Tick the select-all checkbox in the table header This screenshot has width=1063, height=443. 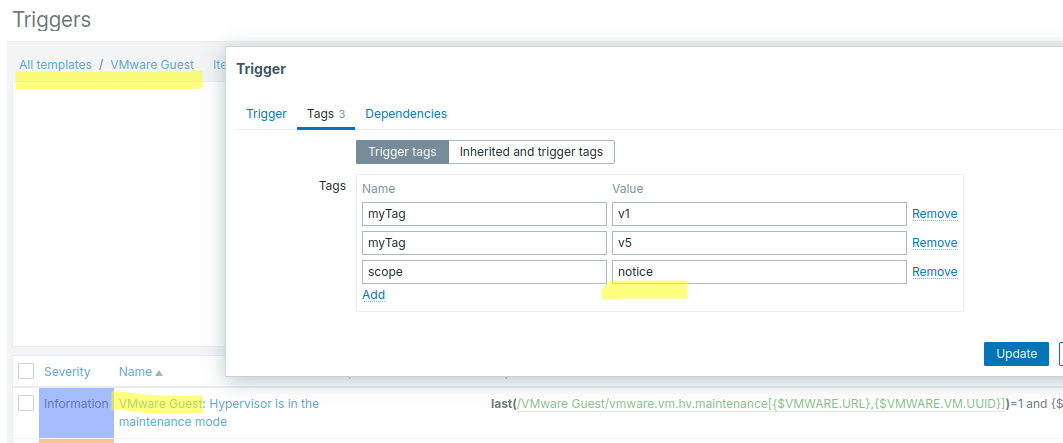tap(26, 372)
